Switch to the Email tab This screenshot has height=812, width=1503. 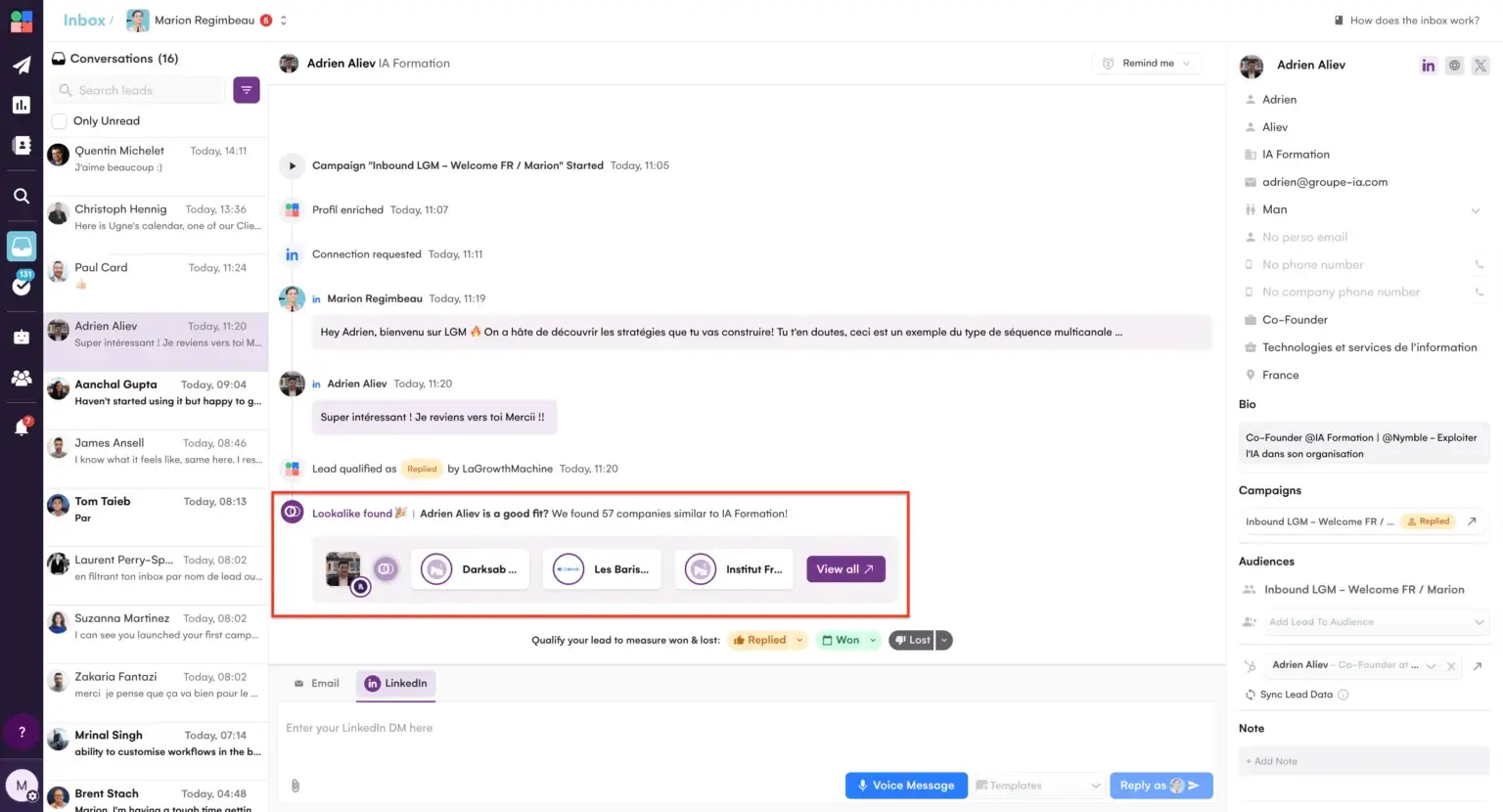coord(317,684)
